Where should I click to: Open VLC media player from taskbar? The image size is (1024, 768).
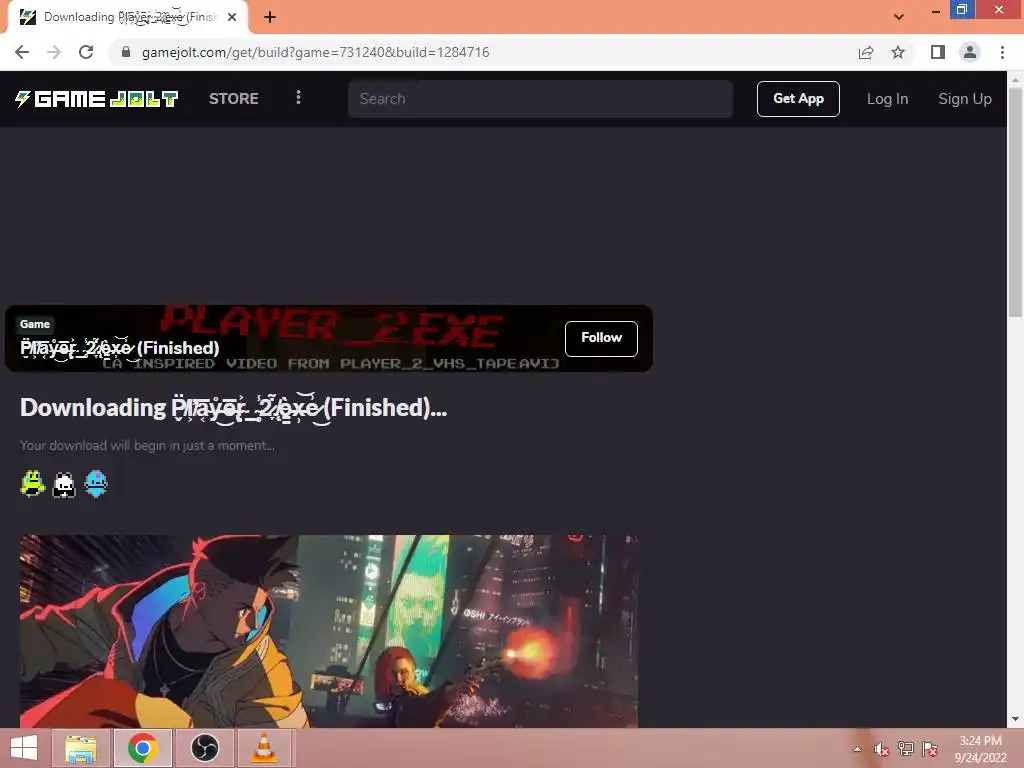pos(264,748)
